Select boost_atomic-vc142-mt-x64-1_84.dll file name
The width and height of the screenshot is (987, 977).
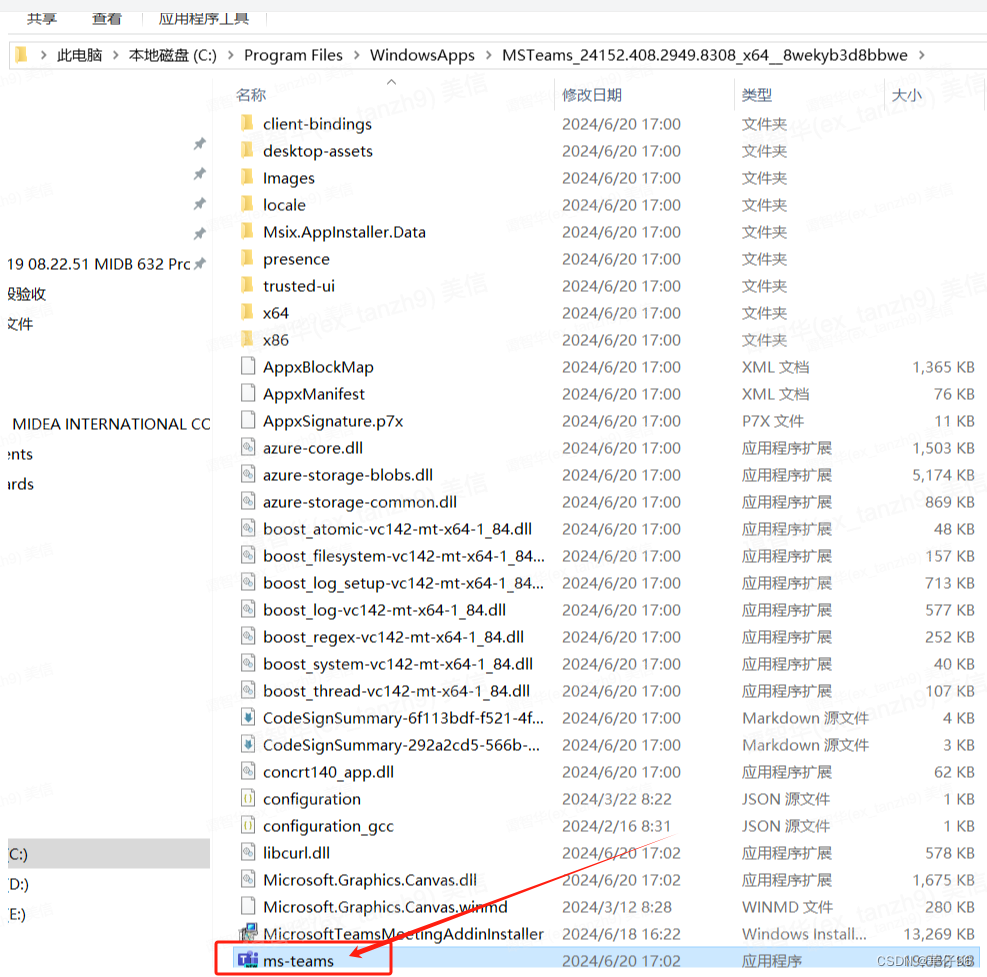point(397,529)
